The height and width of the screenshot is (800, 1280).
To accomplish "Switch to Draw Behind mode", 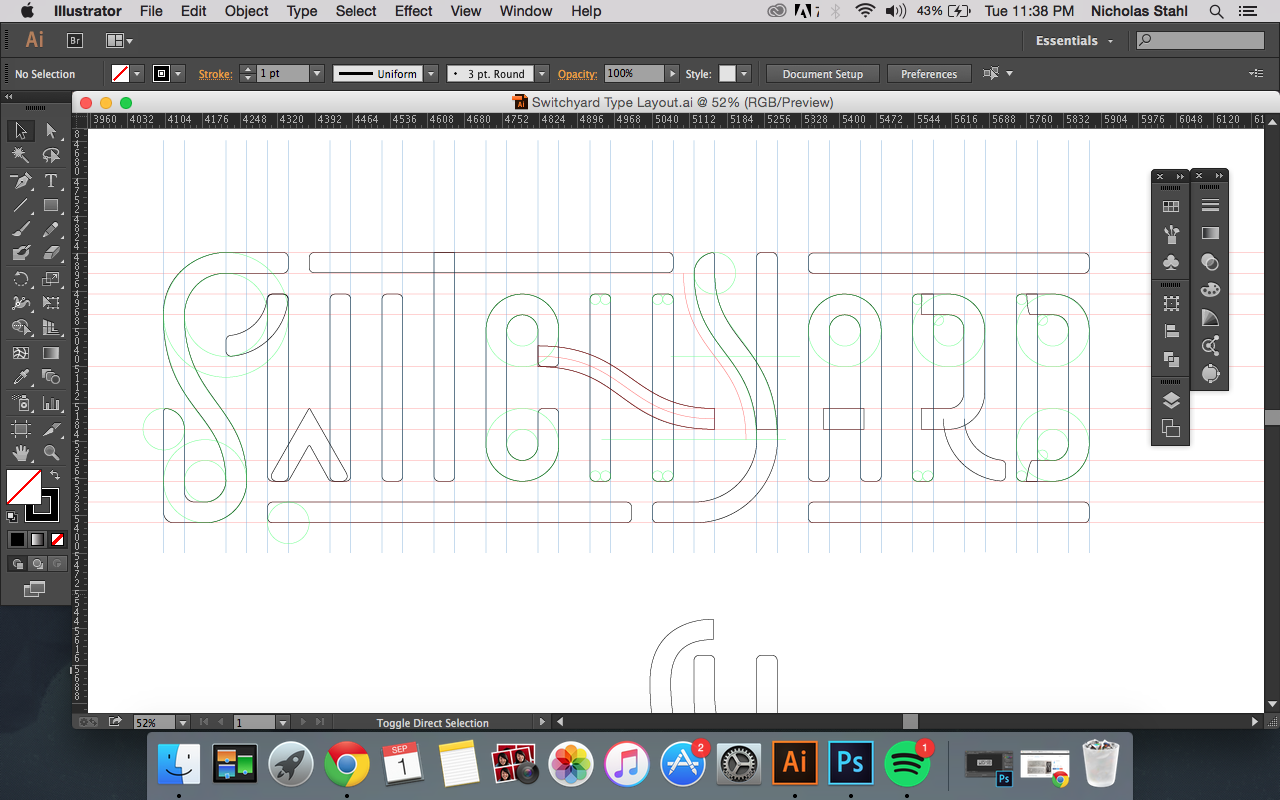I will (x=37, y=564).
